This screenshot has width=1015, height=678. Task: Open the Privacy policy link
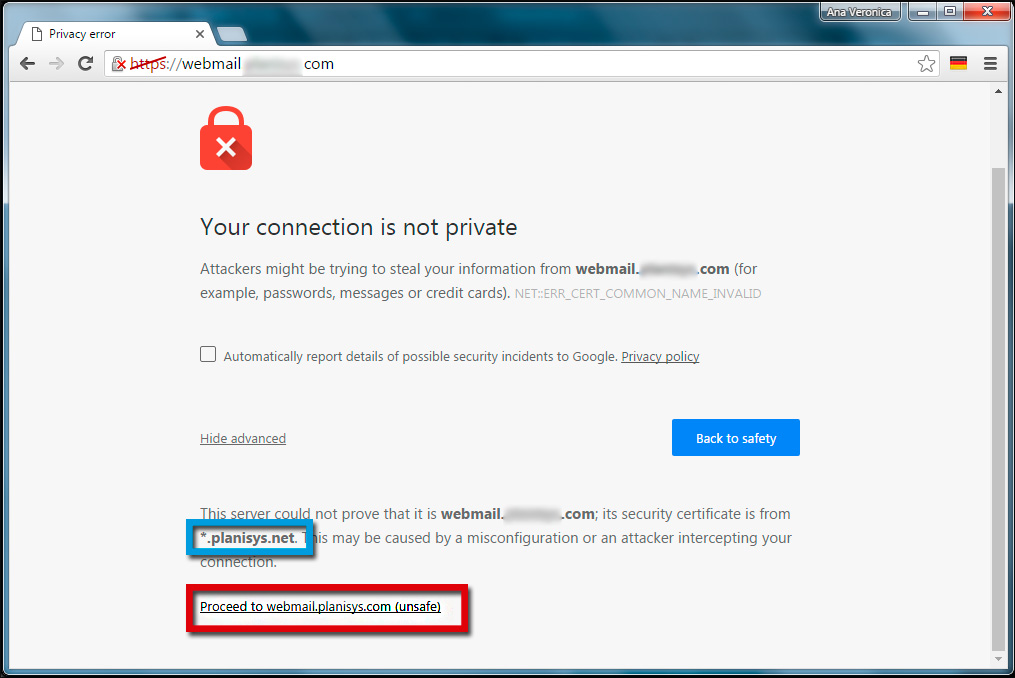660,356
